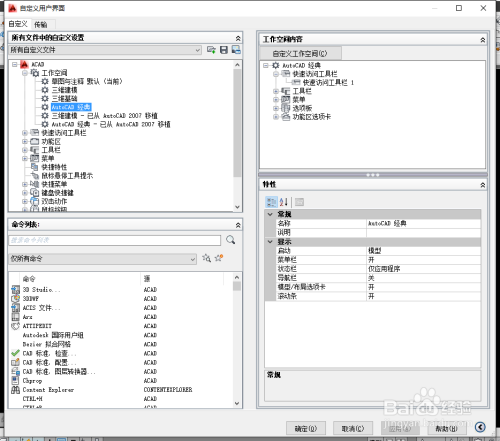Switch properties to alphabetical sort icon
Image resolution: width=500 pixels, height=441 pixels.
(x=284, y=202)
